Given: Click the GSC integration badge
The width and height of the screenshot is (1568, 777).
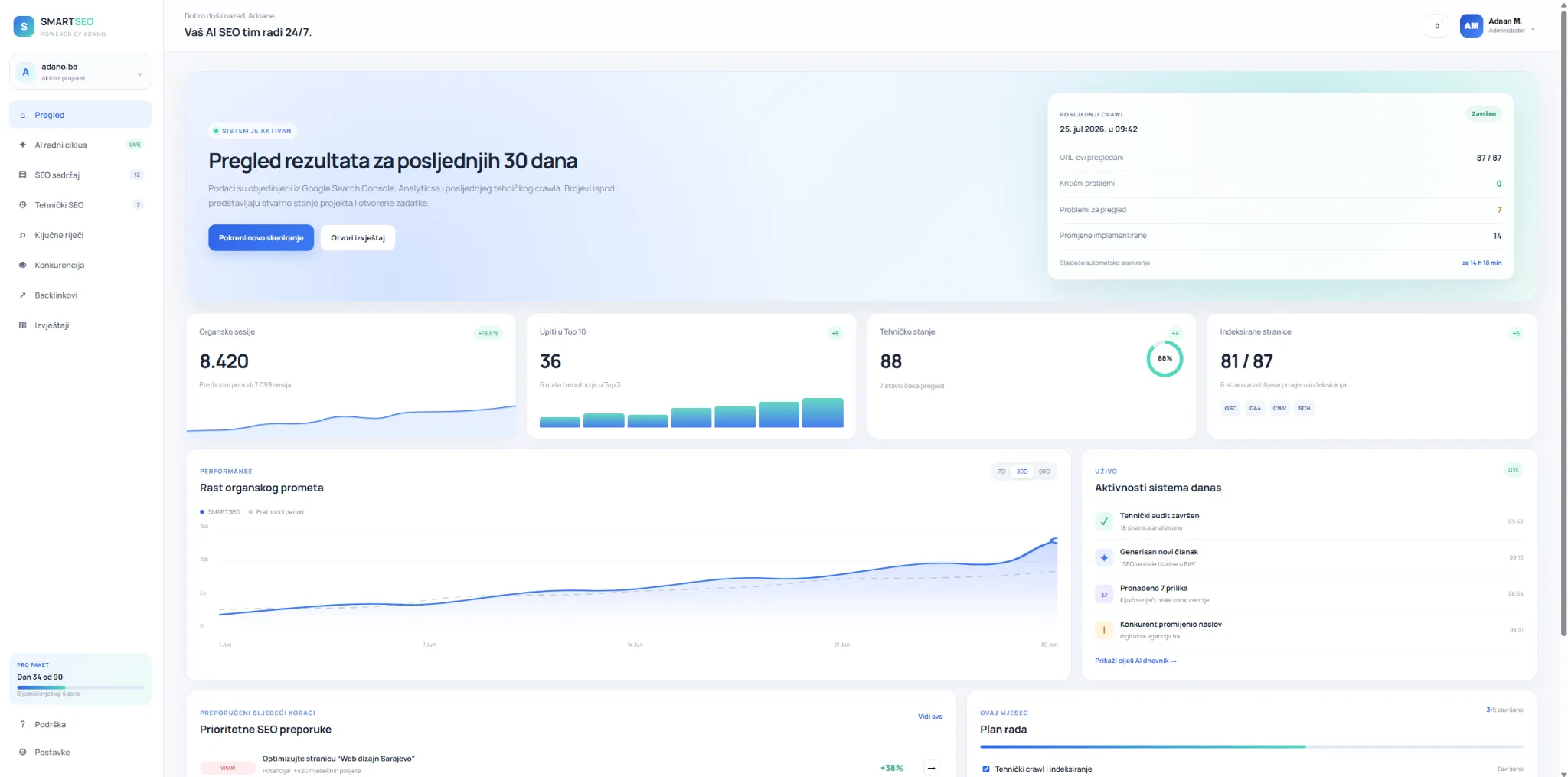Looking at the screenshot, I should (1230, 408).
